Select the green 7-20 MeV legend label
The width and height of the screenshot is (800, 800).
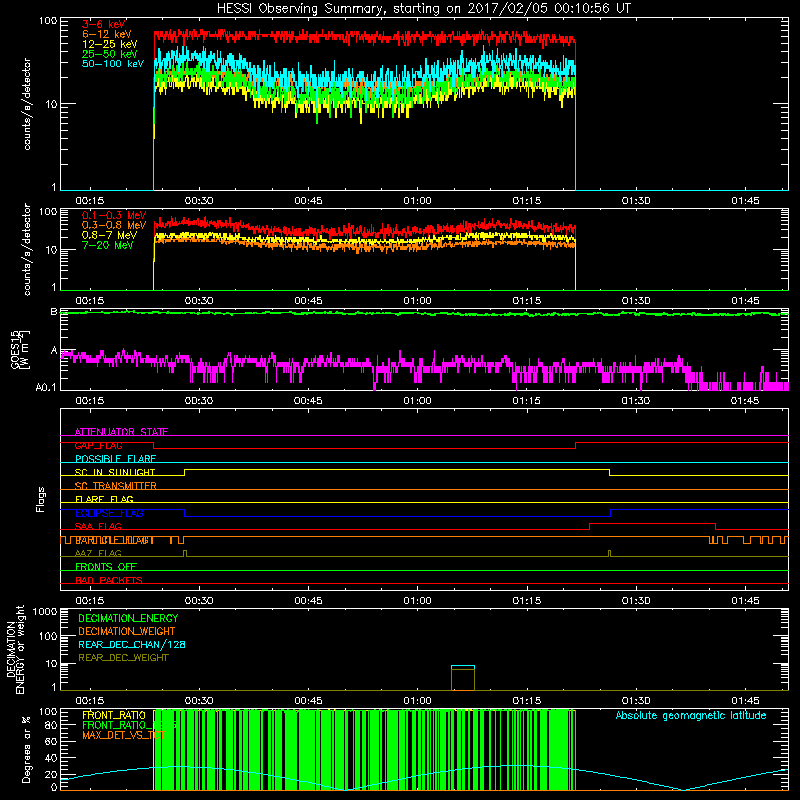point(108,245)
